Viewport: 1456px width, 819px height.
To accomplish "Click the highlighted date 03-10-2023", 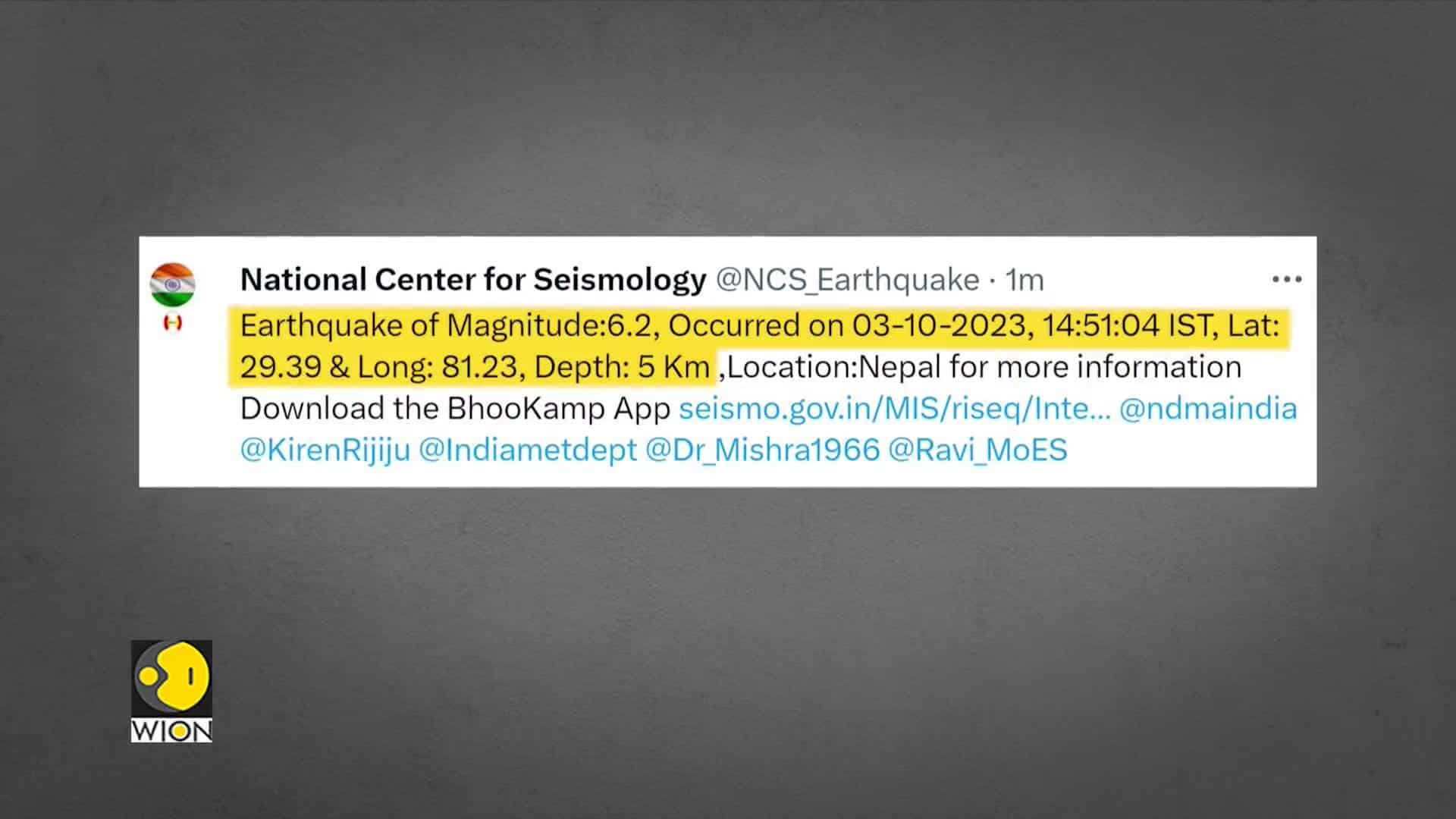I will click(x=939, y=326).
